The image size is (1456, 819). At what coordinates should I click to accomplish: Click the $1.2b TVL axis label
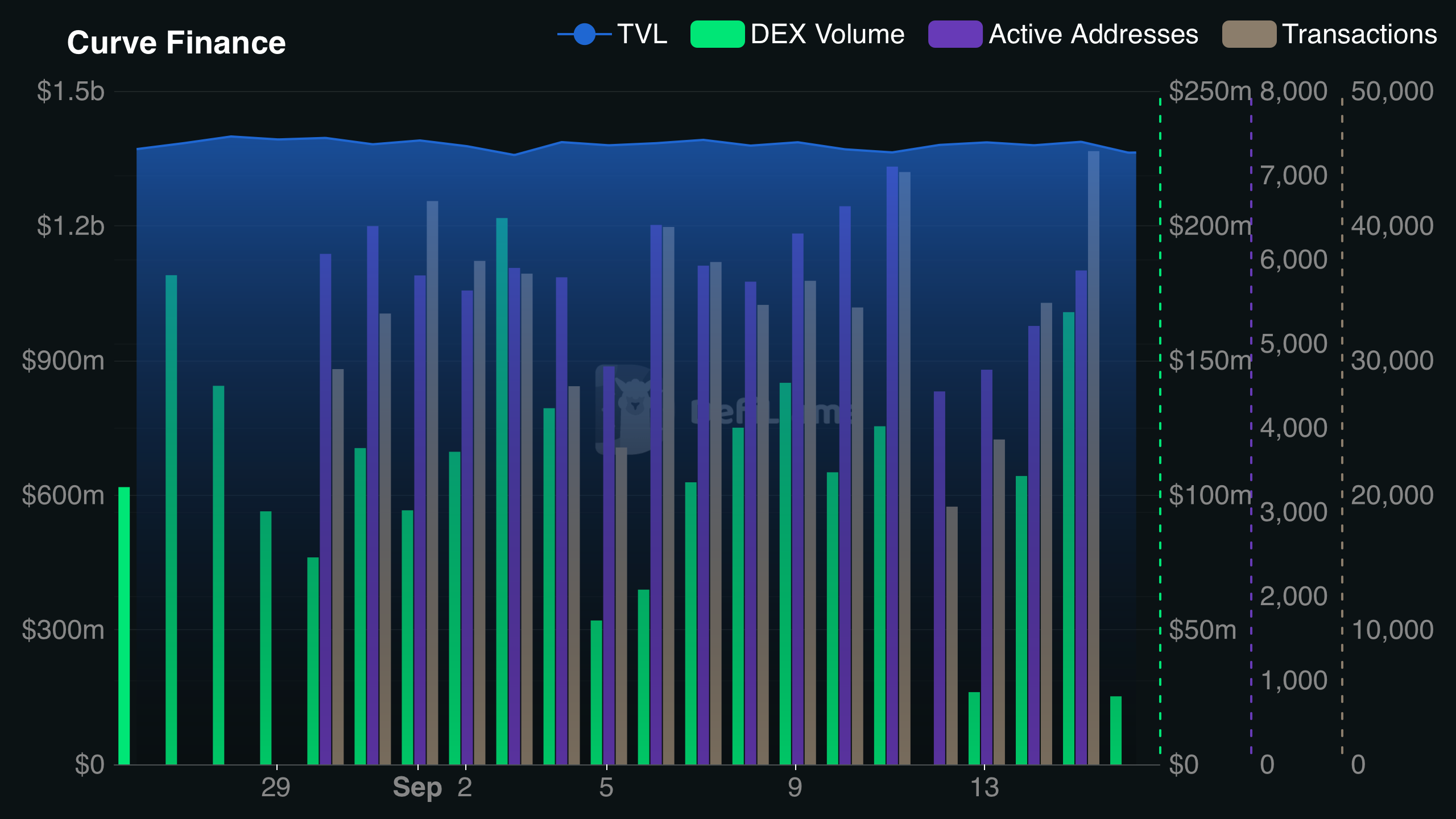71,226
